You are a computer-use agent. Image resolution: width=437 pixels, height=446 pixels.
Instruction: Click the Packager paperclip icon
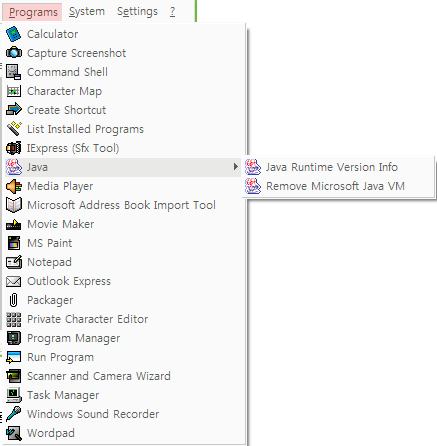pos(14,300)
